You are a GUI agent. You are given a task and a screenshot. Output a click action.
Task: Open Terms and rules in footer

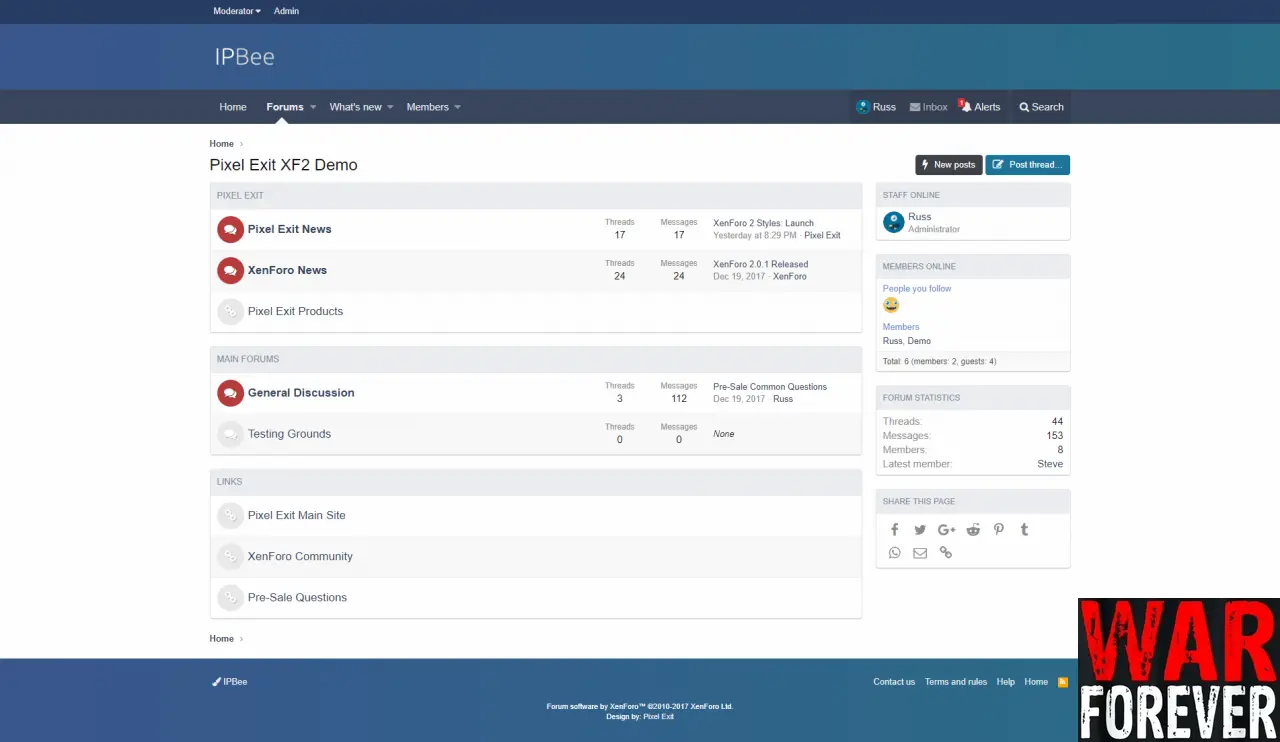click(956, 682)
